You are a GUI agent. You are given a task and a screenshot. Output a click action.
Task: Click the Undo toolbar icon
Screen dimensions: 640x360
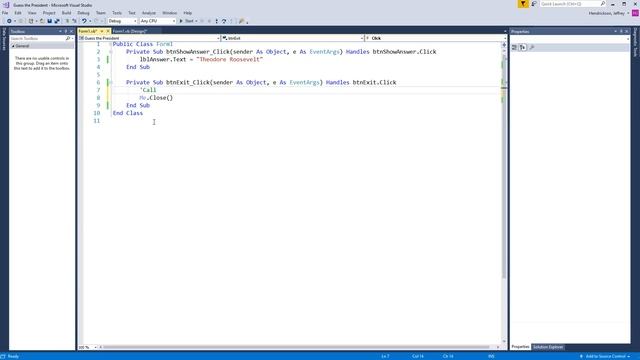point(84,21)
